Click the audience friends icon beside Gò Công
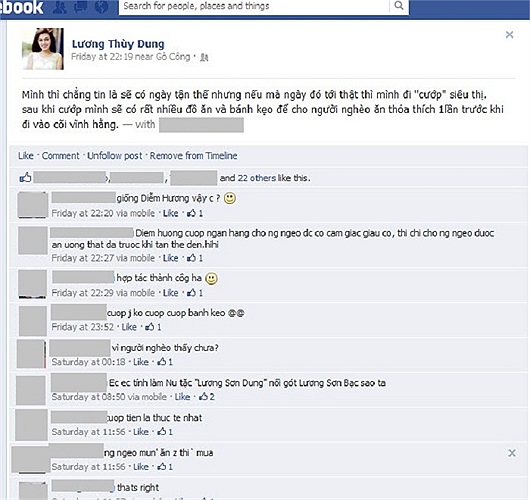The image size is (530, 500). [204, 57]
